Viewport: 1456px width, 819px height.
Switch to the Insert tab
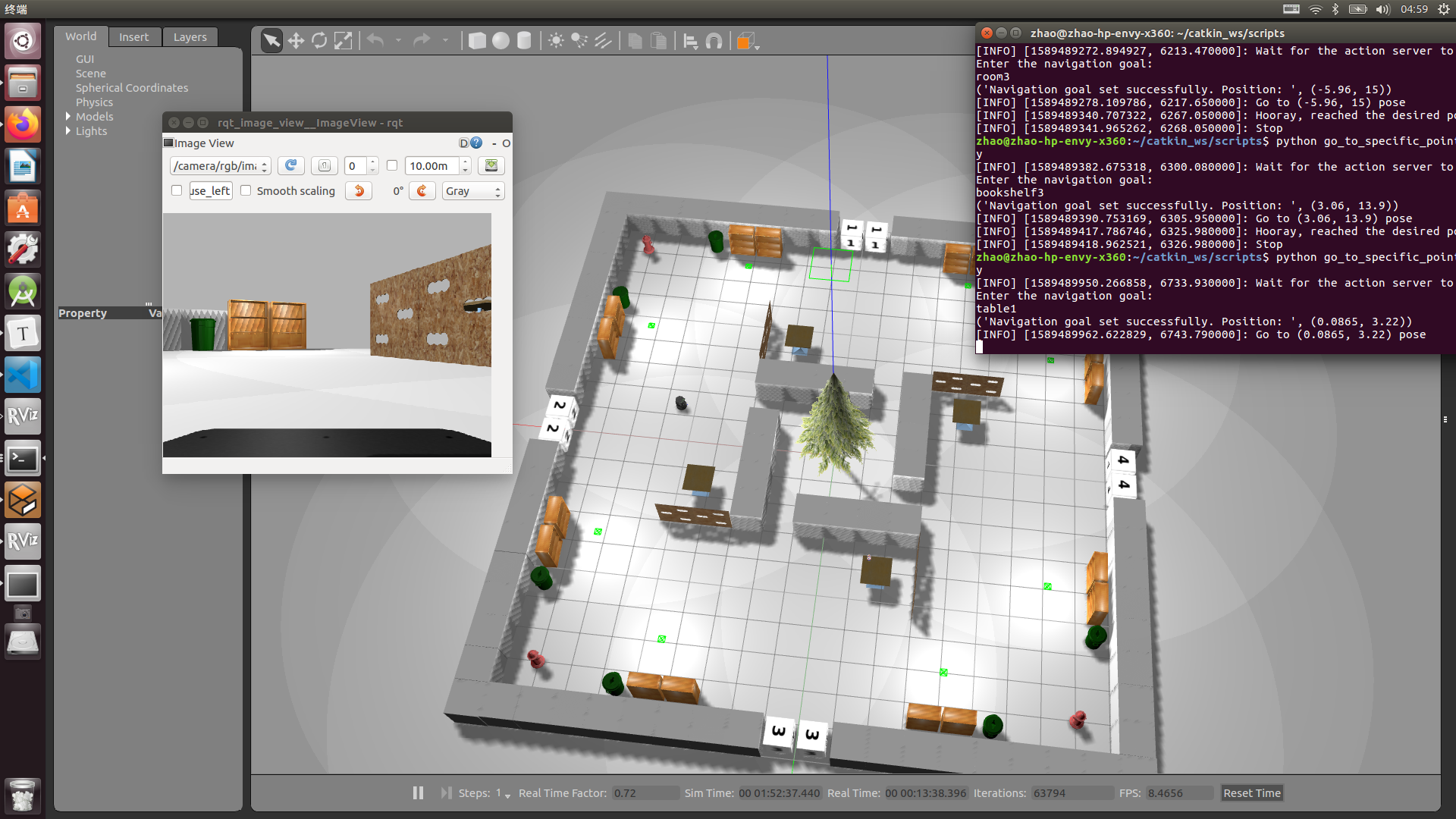point(133,37)
